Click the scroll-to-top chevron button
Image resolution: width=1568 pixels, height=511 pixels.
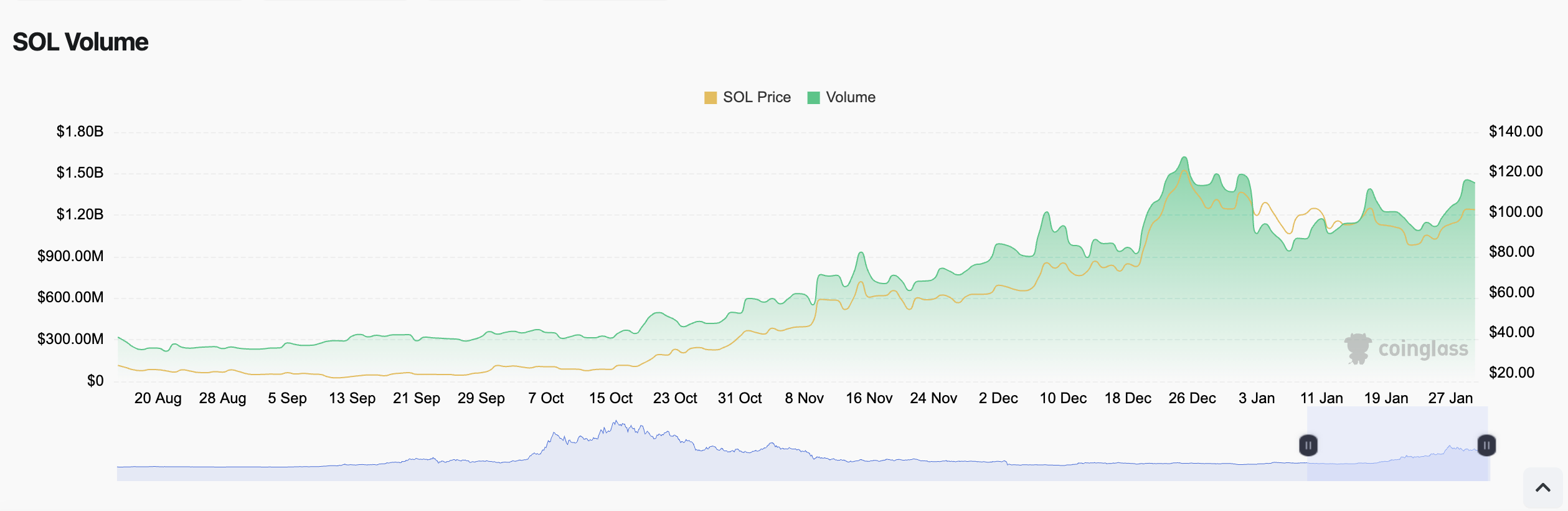pyautogui.click(x=1542, y=488)
